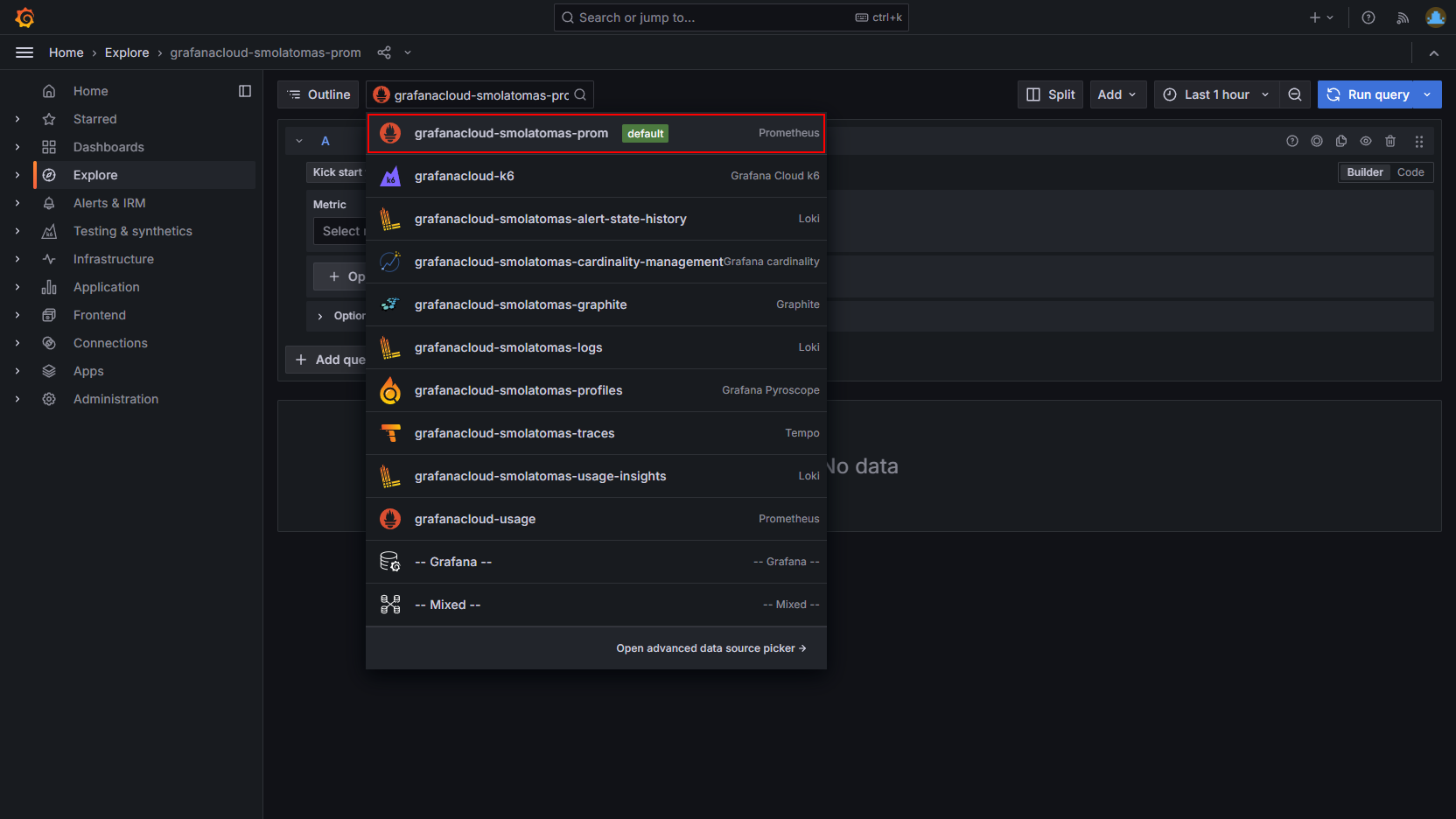Click the Administration gear icon
The width and height of the screenshot is (1456, 819).
(49, 399)
